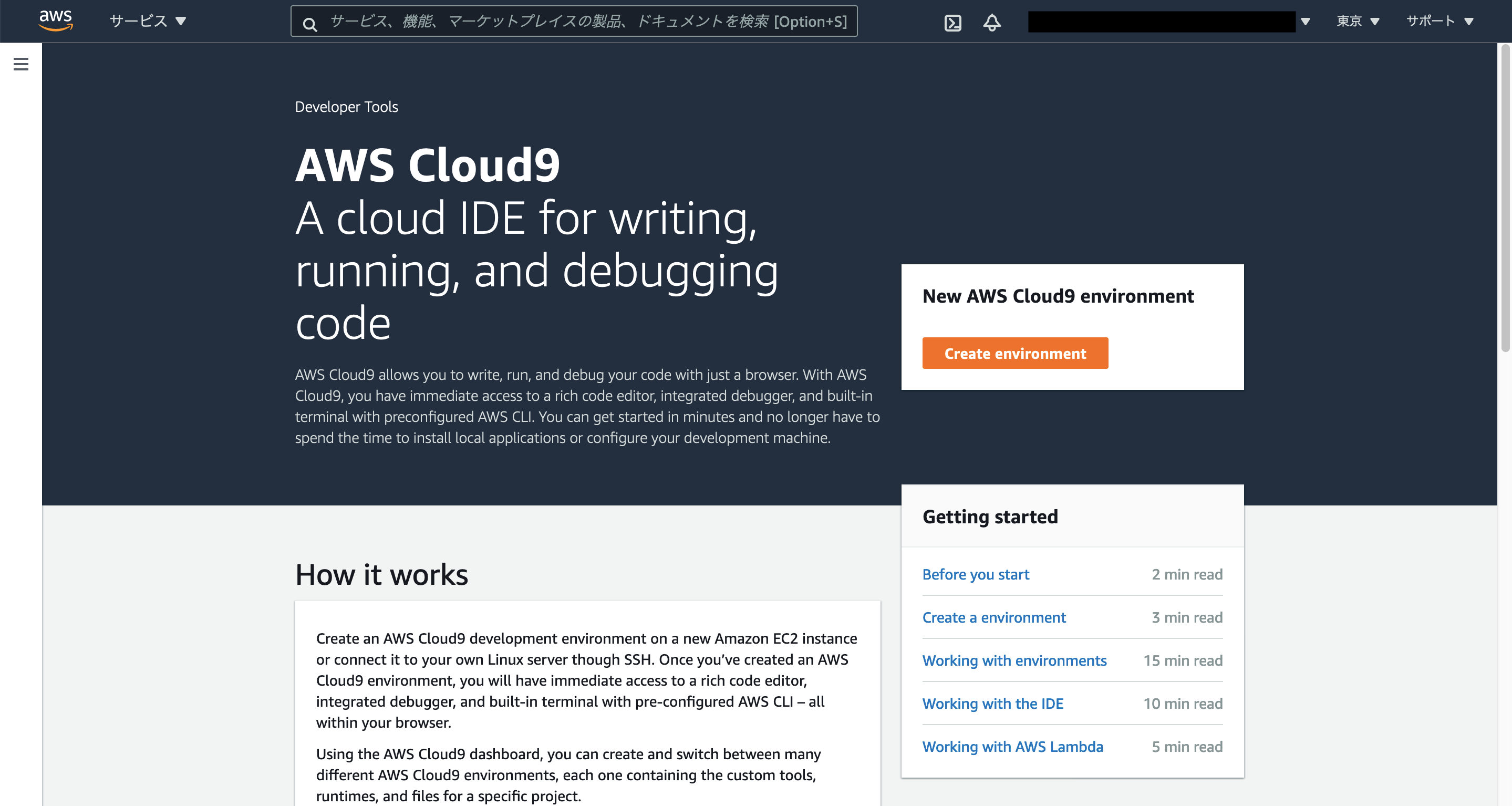Viewport: 1512px width, 806px height.
Task: Open the Create a environment guide
Action: (x=993, y=617)
